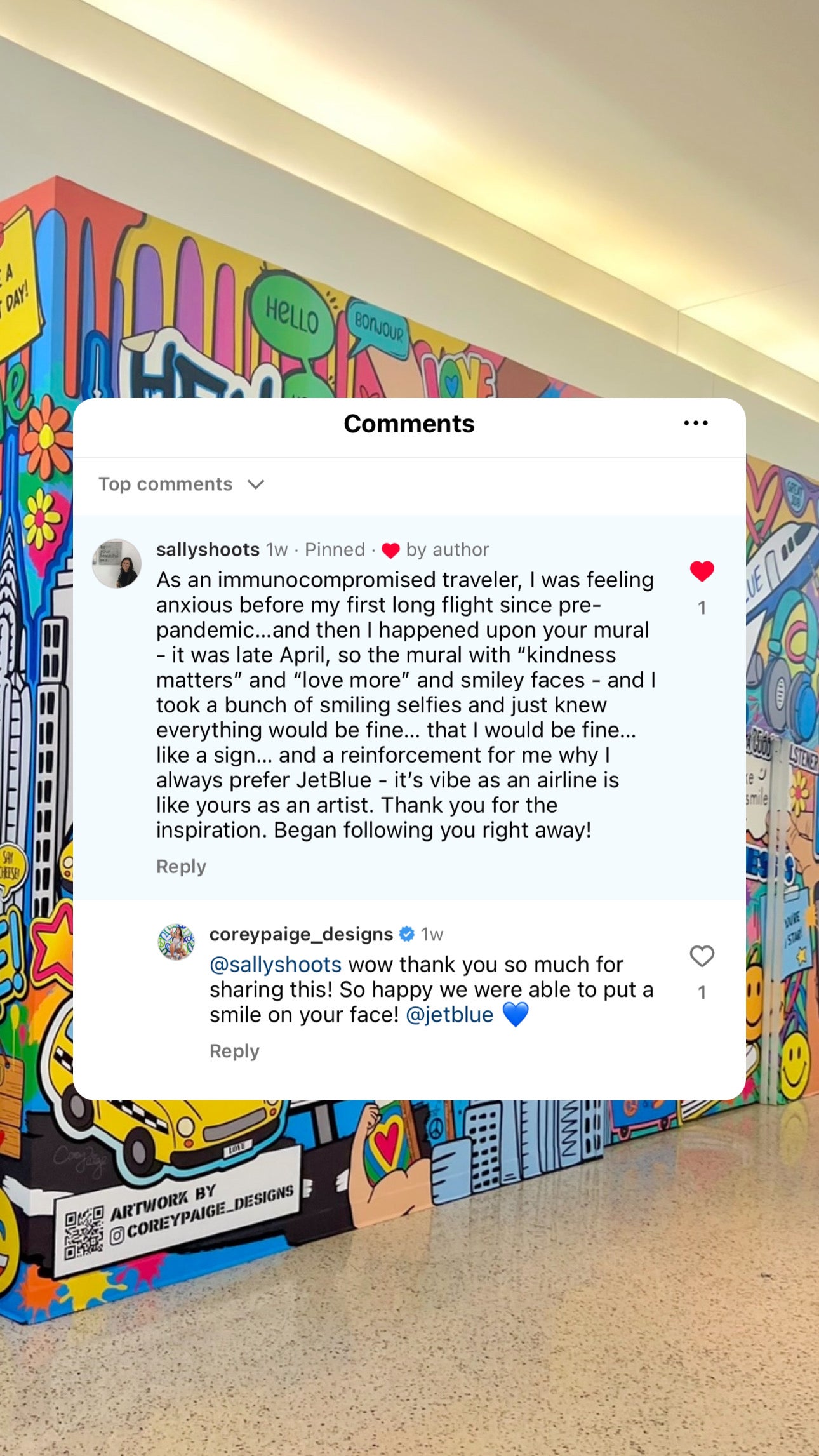Reply to coreypaige_designs' comment

pyautogui.click(x=234, y=1051)
